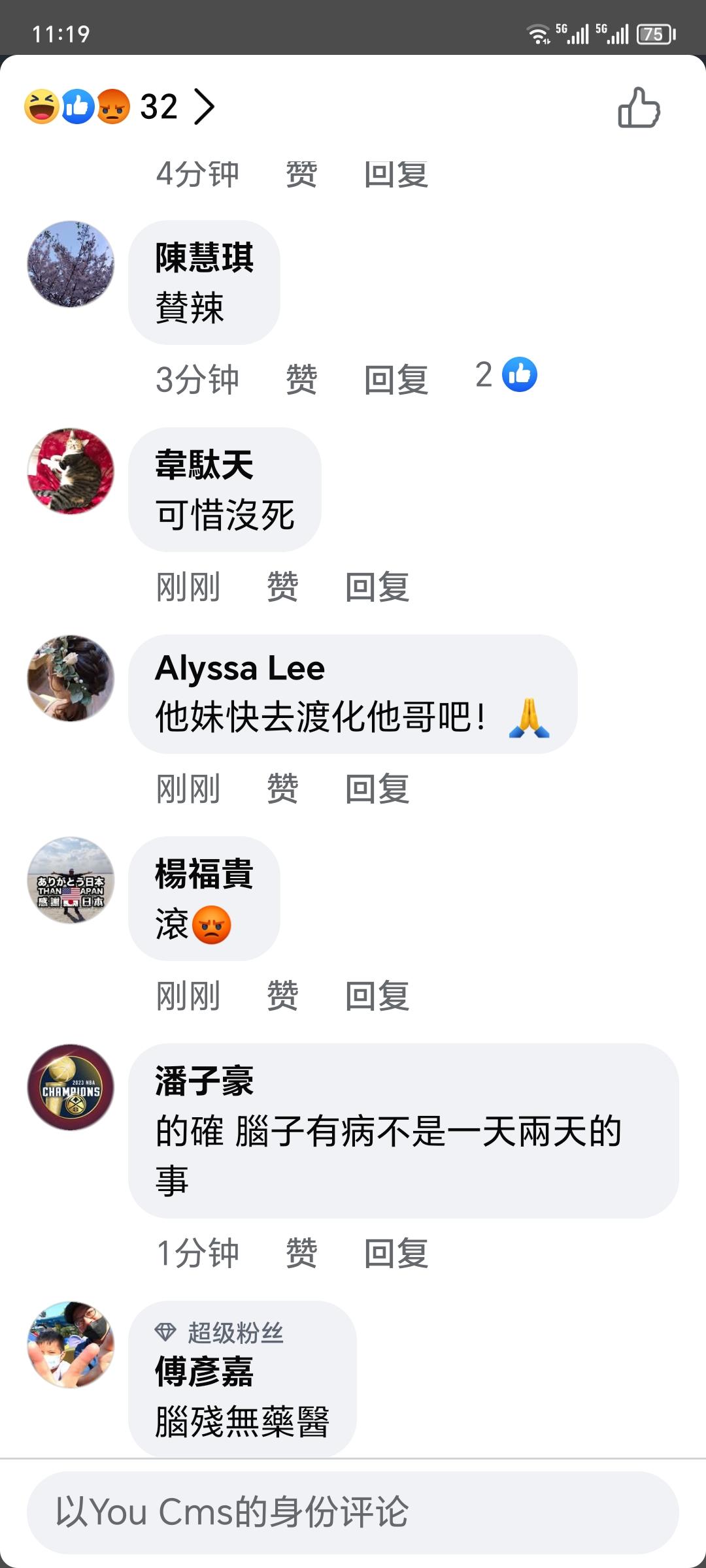This screenshot has width=706, height=1568.
Task: Reply to 楊福貴's comment via 回复
Action: [377, 996]
